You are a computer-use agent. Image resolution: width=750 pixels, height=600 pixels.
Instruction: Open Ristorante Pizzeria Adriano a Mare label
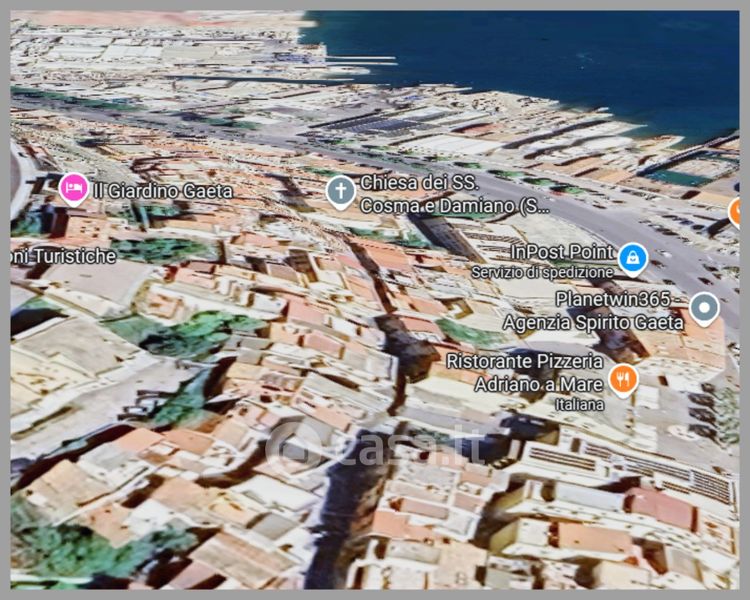[525, 373]
